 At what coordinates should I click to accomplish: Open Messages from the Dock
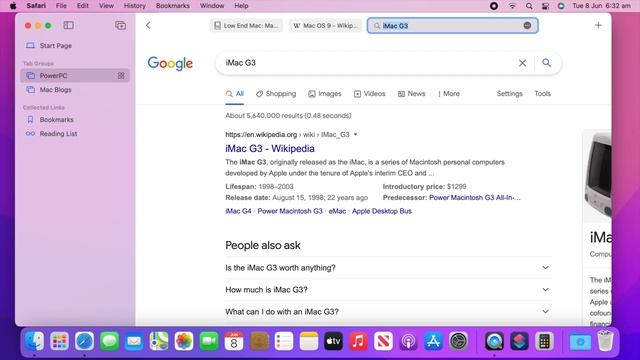tap(109, 341)
